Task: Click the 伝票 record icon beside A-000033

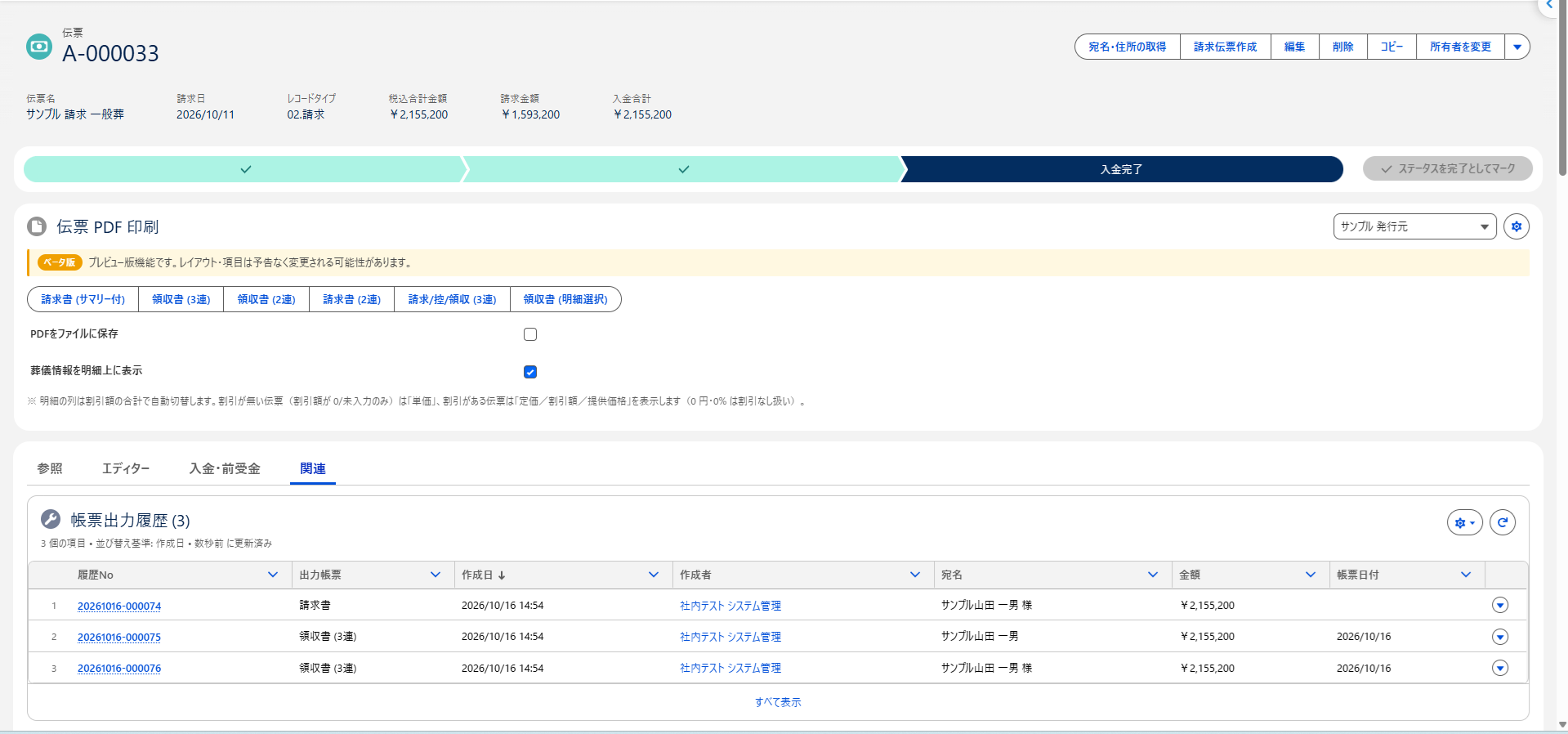Action: 38,47
